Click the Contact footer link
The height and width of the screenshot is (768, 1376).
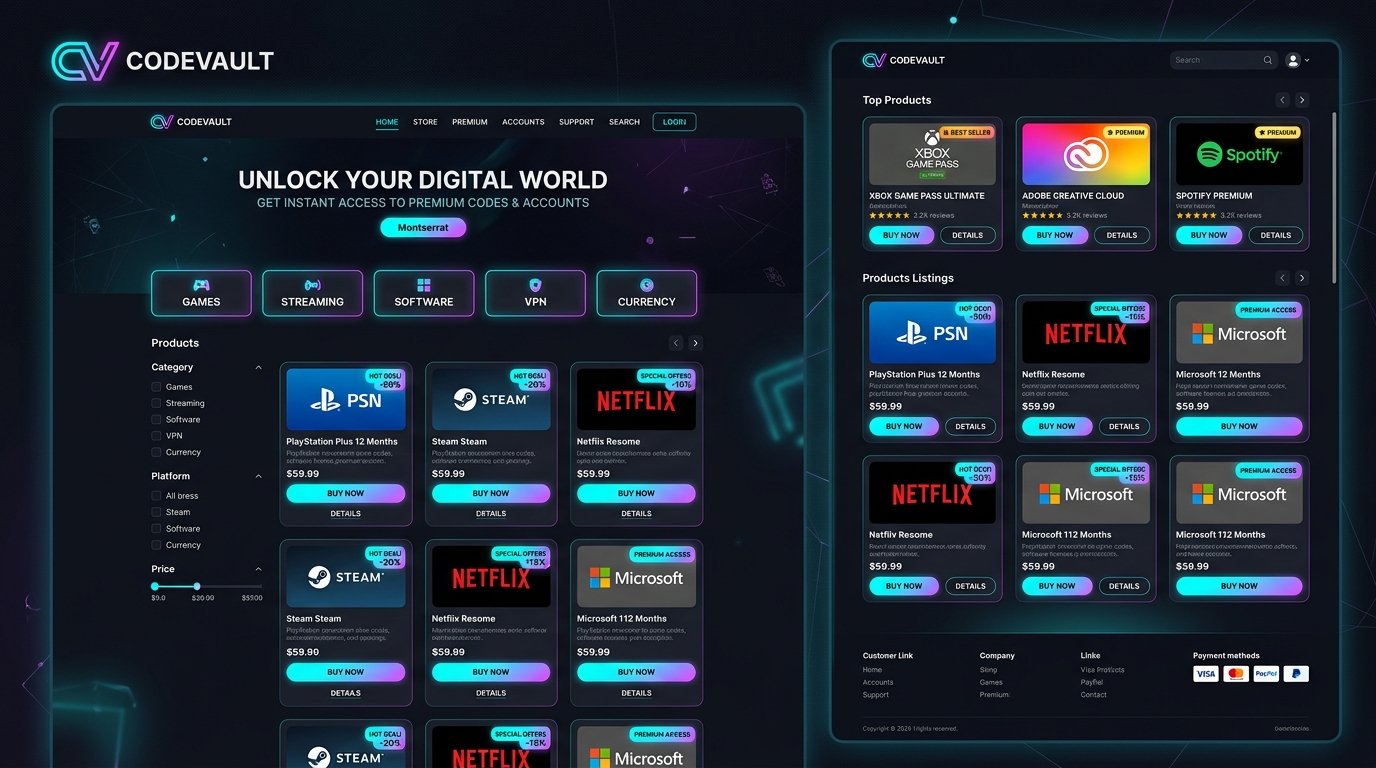coord(1093,695)
